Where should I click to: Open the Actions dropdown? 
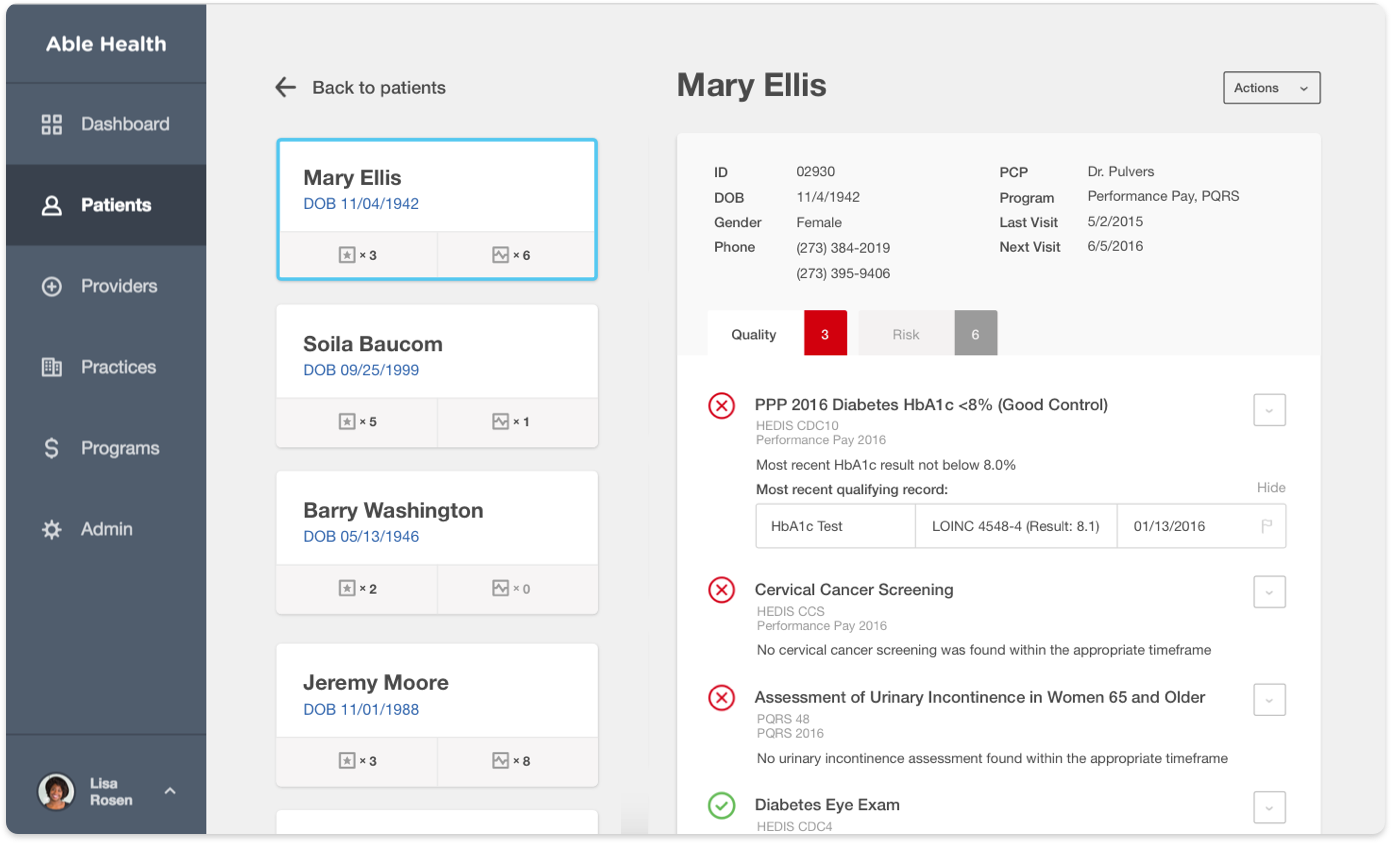click(1271, 88)
